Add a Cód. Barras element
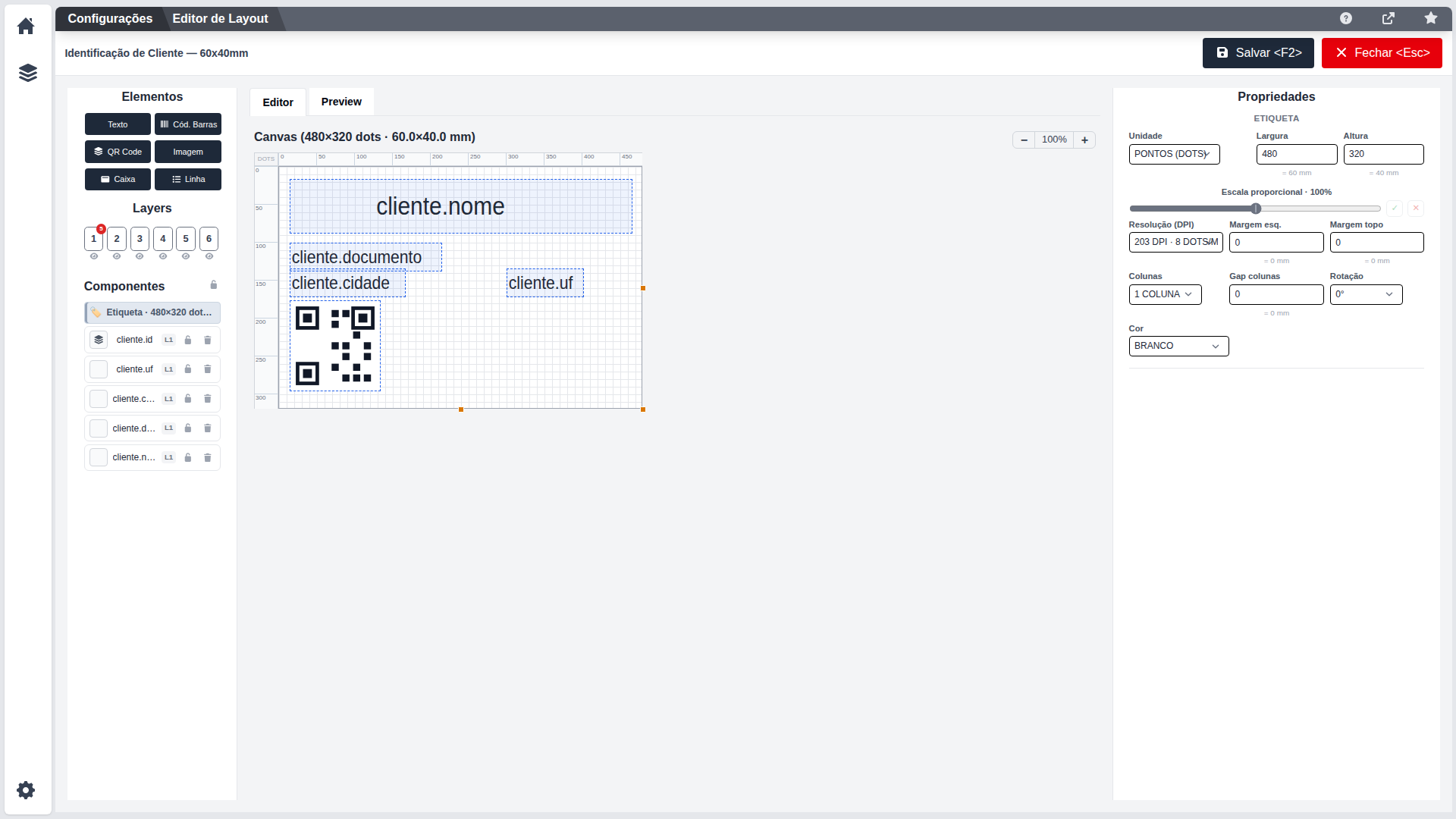Image resolution: width=1456 pixels, height=819 pixels. click(x=188, y=124)
